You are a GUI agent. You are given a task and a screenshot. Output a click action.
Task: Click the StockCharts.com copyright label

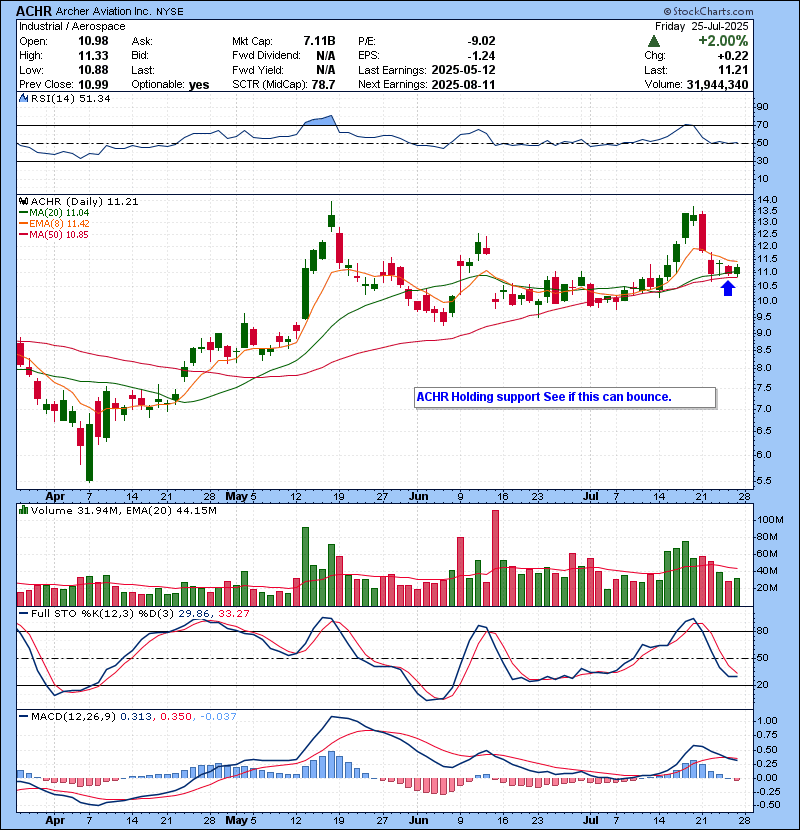(708, 11)
